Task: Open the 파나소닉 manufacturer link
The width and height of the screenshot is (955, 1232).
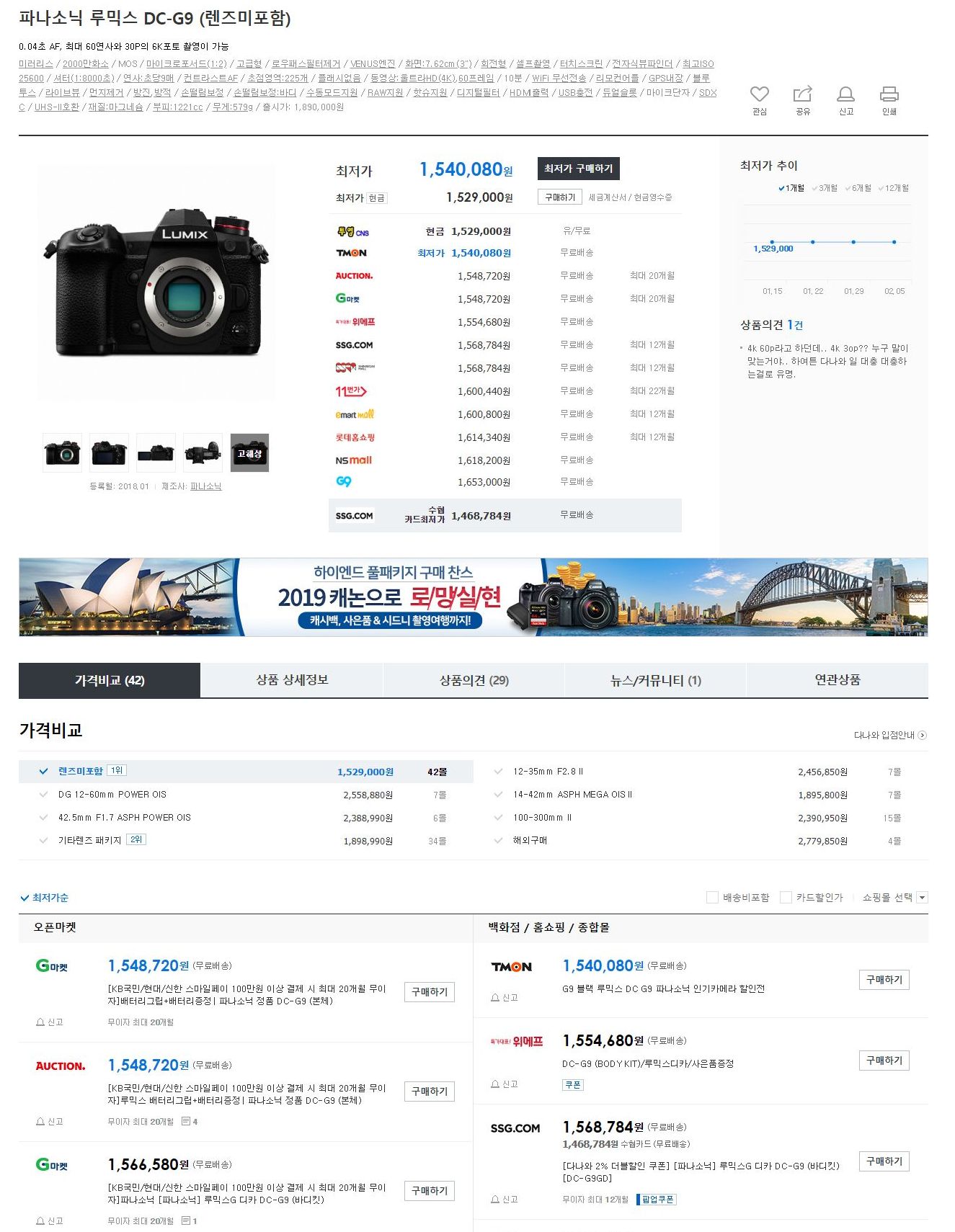Action: click(x=206, y=486)
